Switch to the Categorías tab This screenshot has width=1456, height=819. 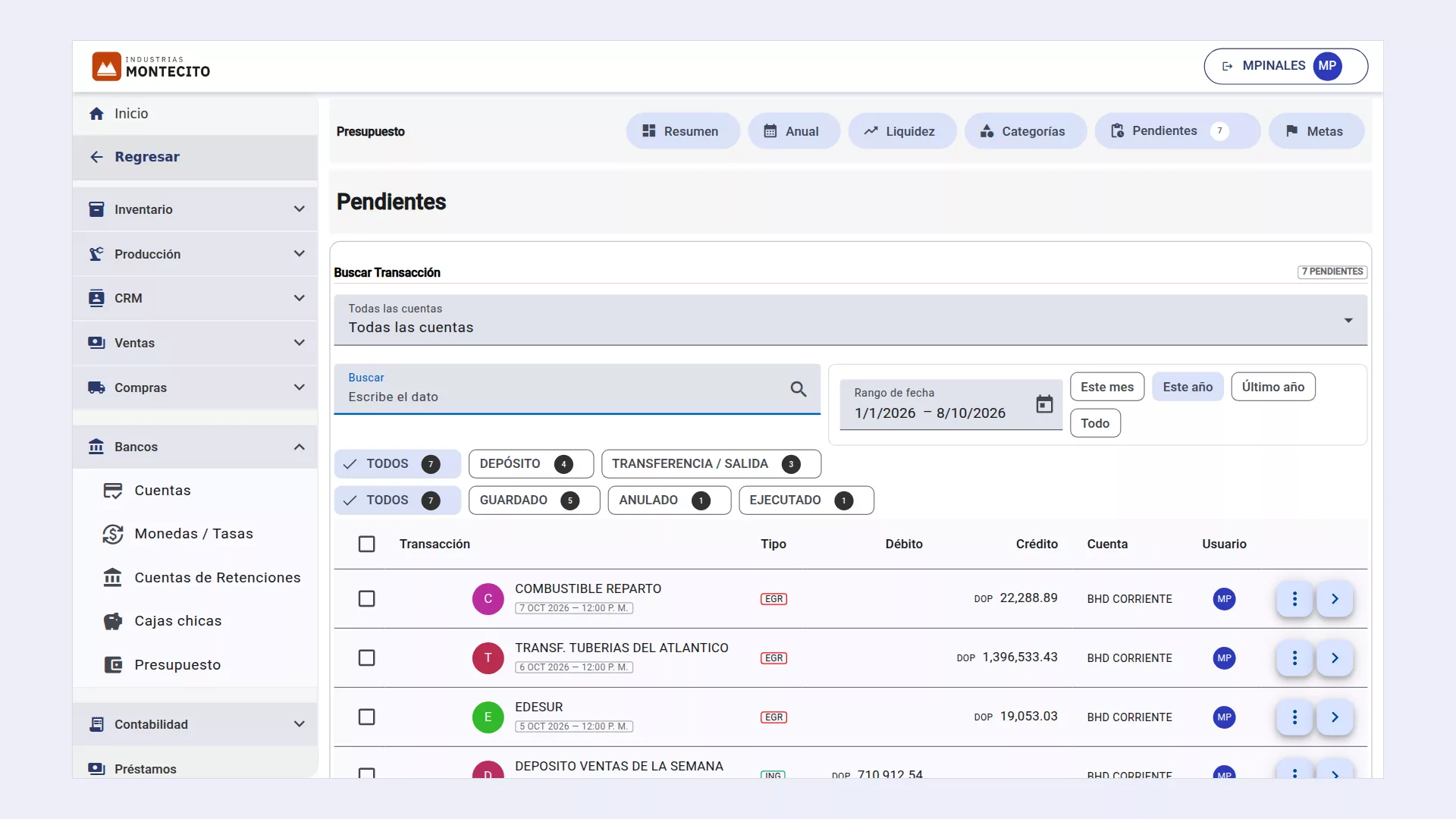click(x=1025, y=131)
